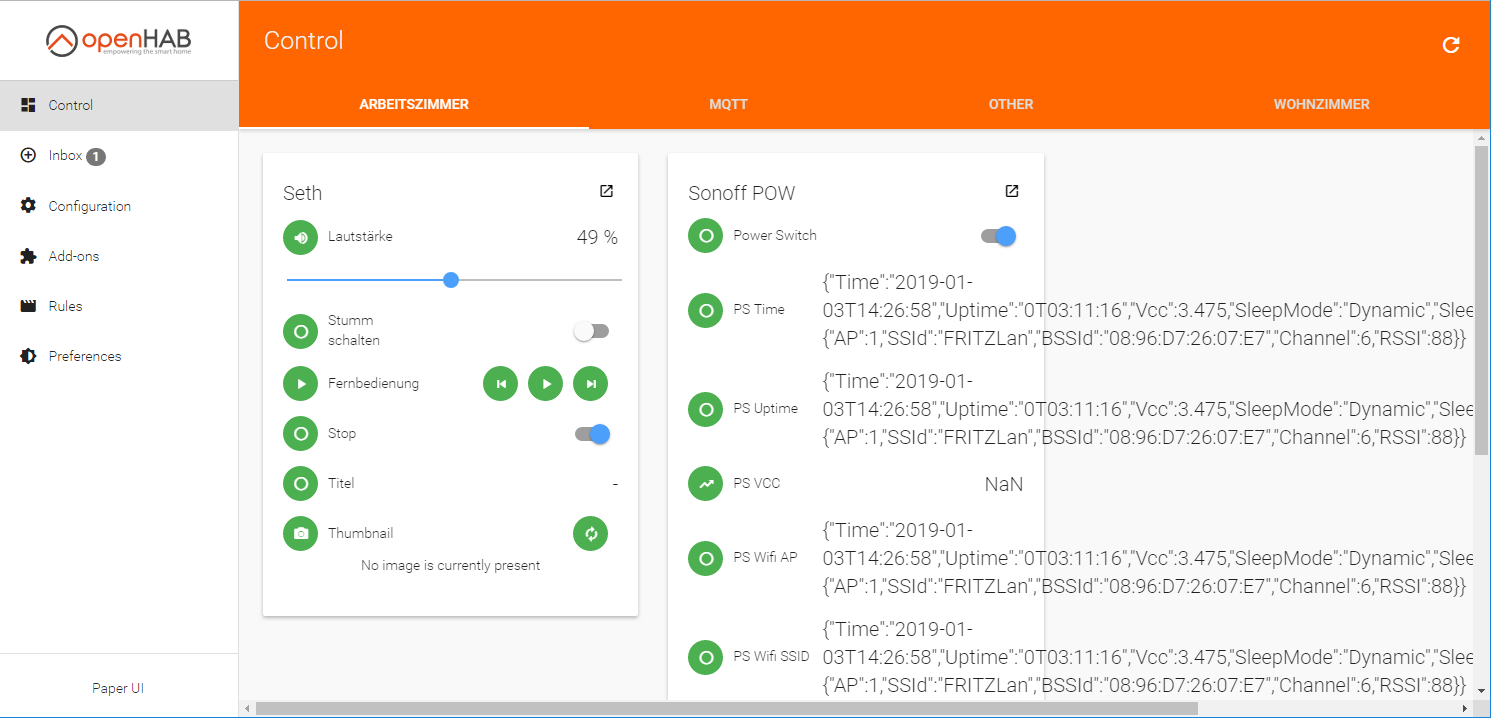Click the PS Wifi AP JSON value text
Image resolution: width=1491 pixels, height=718 pixels.
(x=1148, y=558)
